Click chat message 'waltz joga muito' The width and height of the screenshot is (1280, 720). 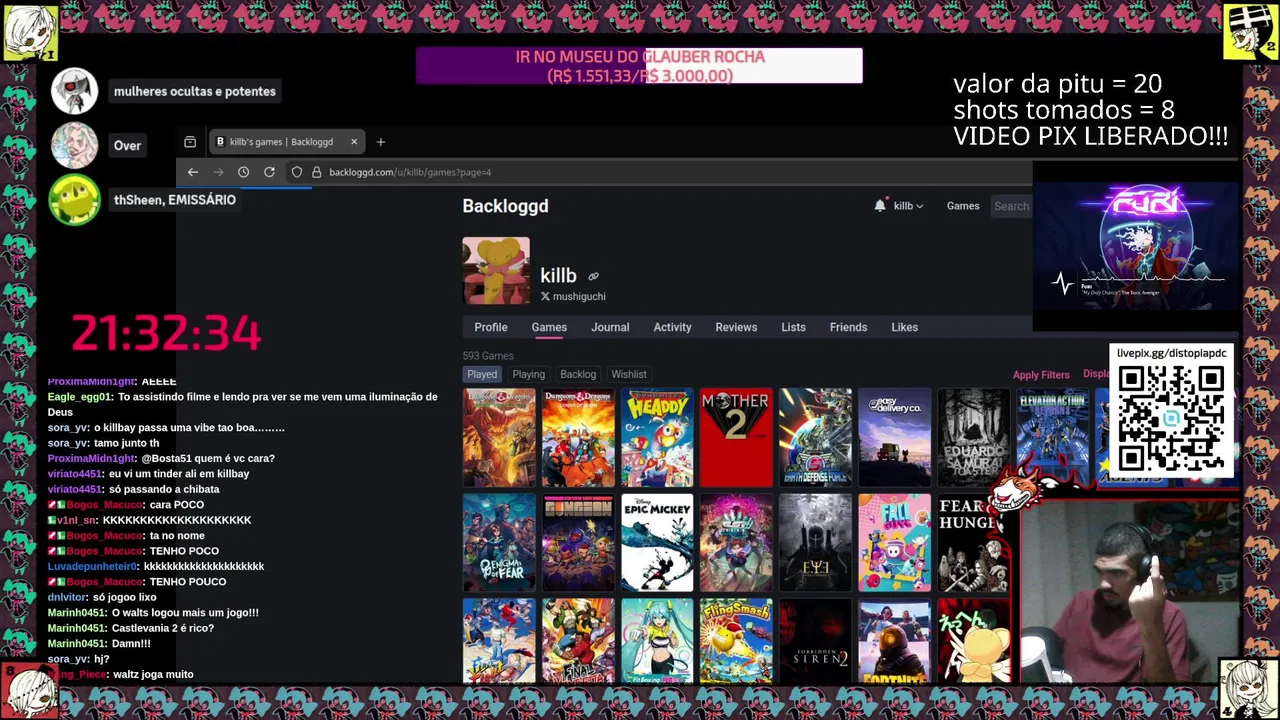(153, 675)
